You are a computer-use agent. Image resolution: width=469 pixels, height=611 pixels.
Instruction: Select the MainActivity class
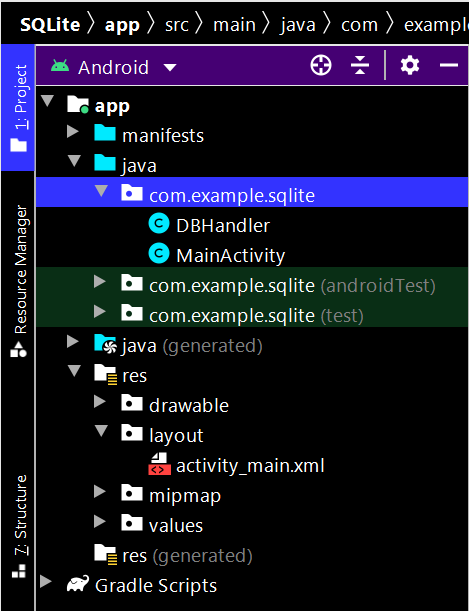click(230, 256)
